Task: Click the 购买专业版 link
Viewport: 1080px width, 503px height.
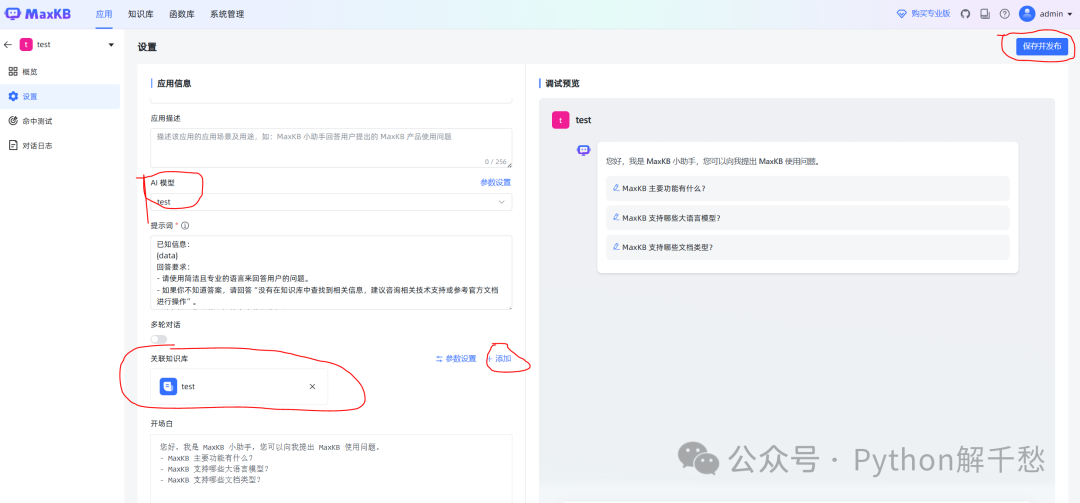Action: [x=931, y=14]
